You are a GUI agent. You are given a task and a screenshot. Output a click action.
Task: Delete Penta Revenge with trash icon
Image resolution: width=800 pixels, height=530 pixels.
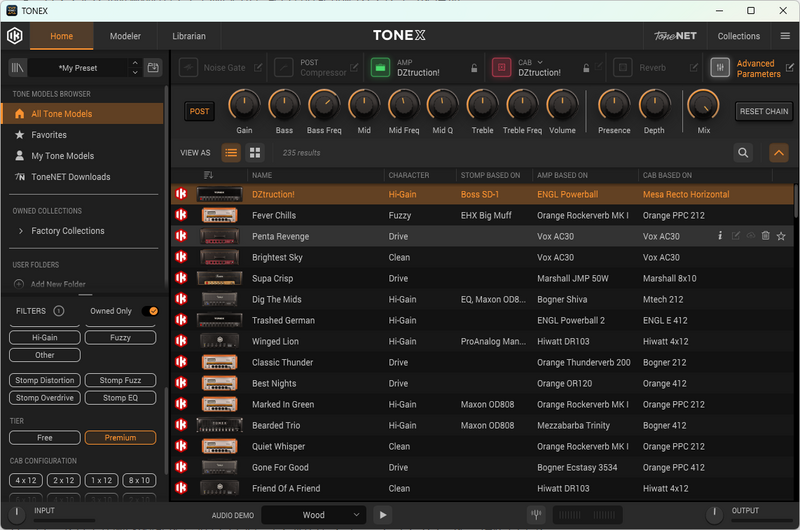[765, 236]
